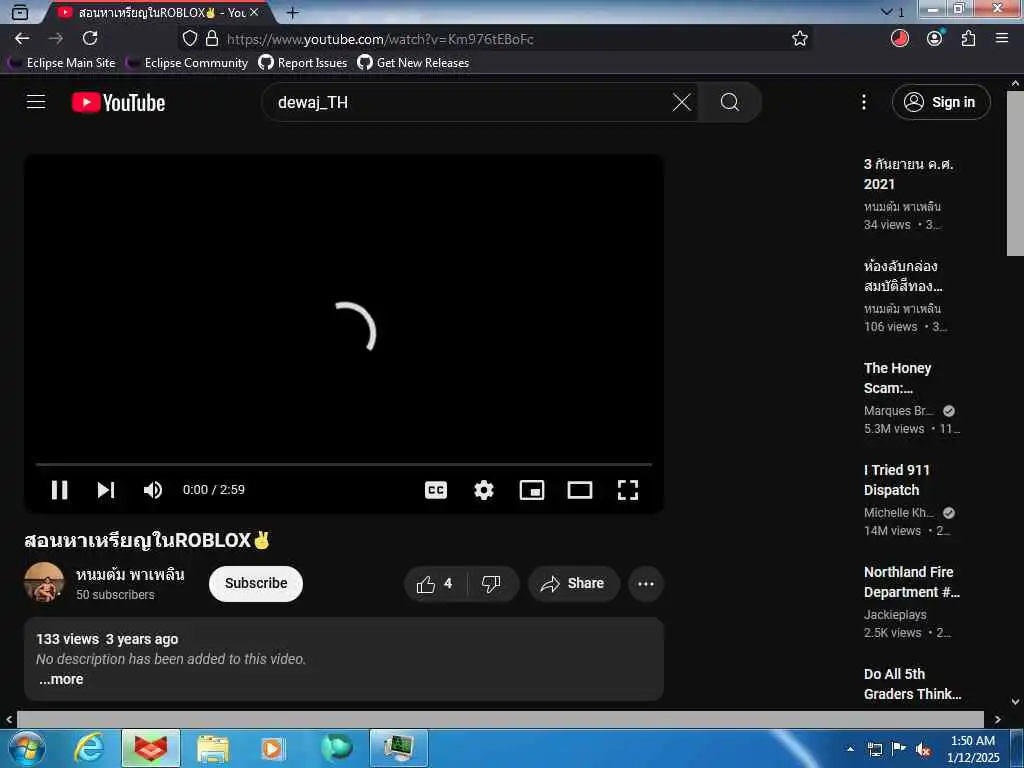Enter fullscreen mode
This screenshot has width=1024, height=768.
(x=628, y=490)
